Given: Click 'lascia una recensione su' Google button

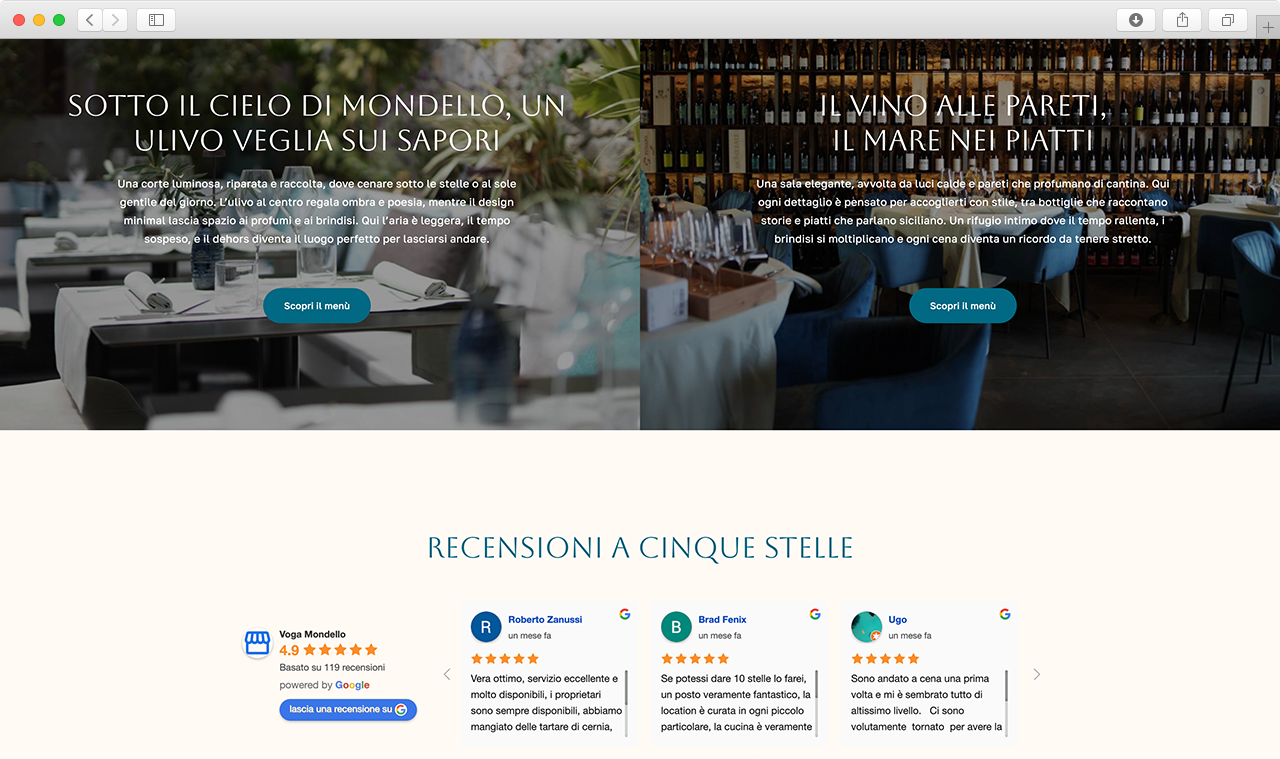Looking at the screenshot, I should point(348,710).
